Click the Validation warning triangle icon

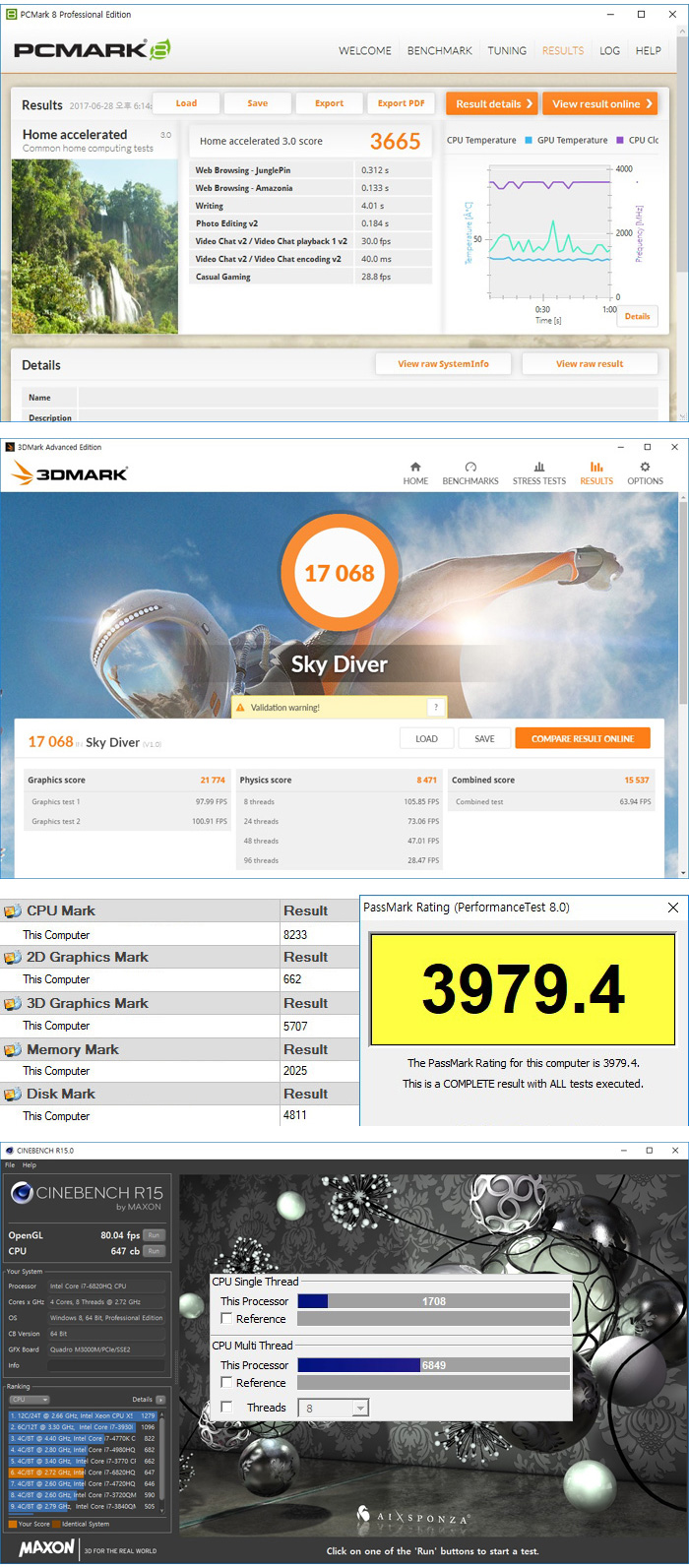[x=239, y=707]
